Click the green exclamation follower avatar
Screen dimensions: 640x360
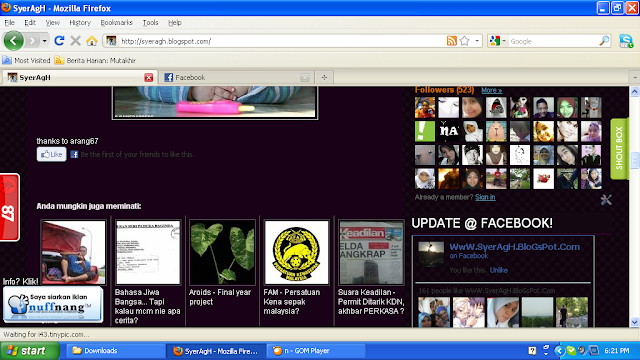[x=425, y=131]
